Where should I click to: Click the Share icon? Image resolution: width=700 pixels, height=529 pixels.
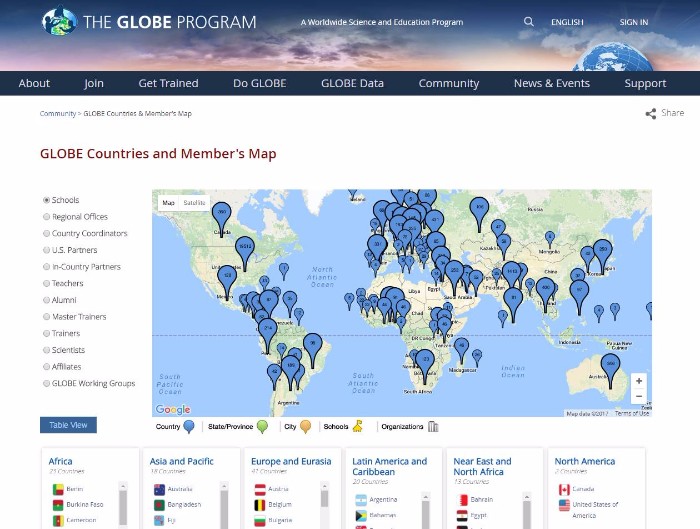click(x=650, y=113)
